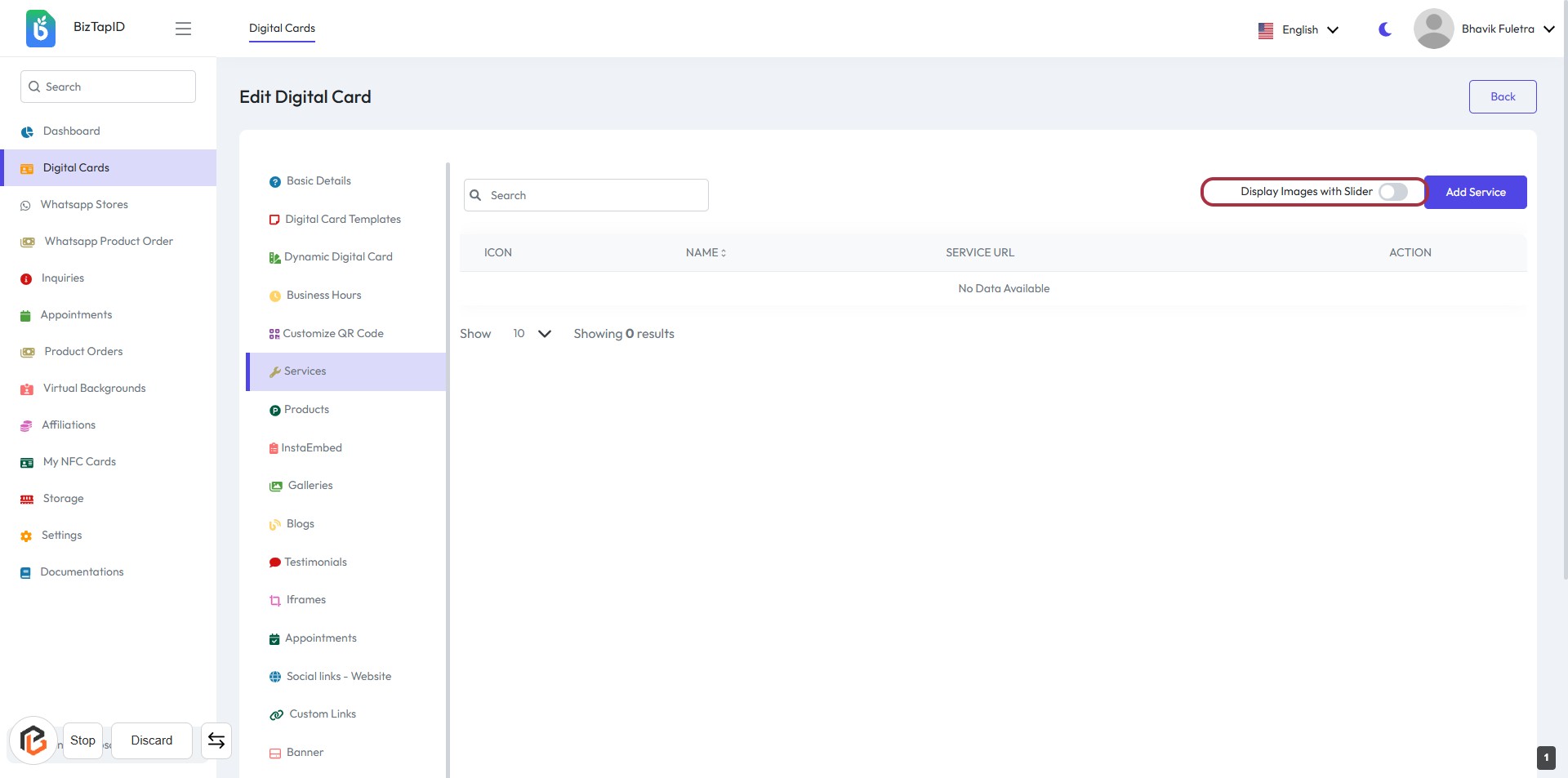Open the Digital Cards top tab

pyautogui.click(x=282, y=28)
